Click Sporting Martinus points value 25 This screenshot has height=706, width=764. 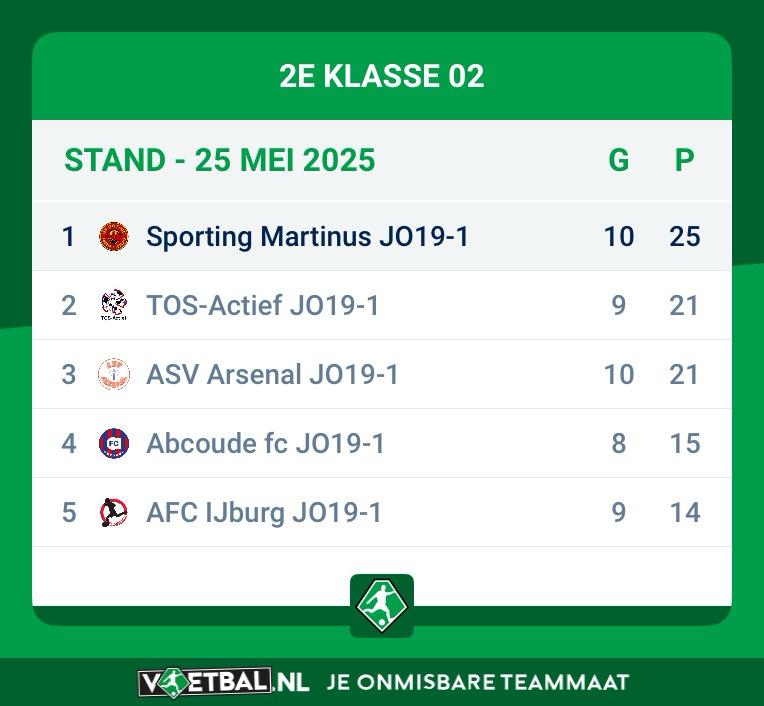[x=685, y=237]
